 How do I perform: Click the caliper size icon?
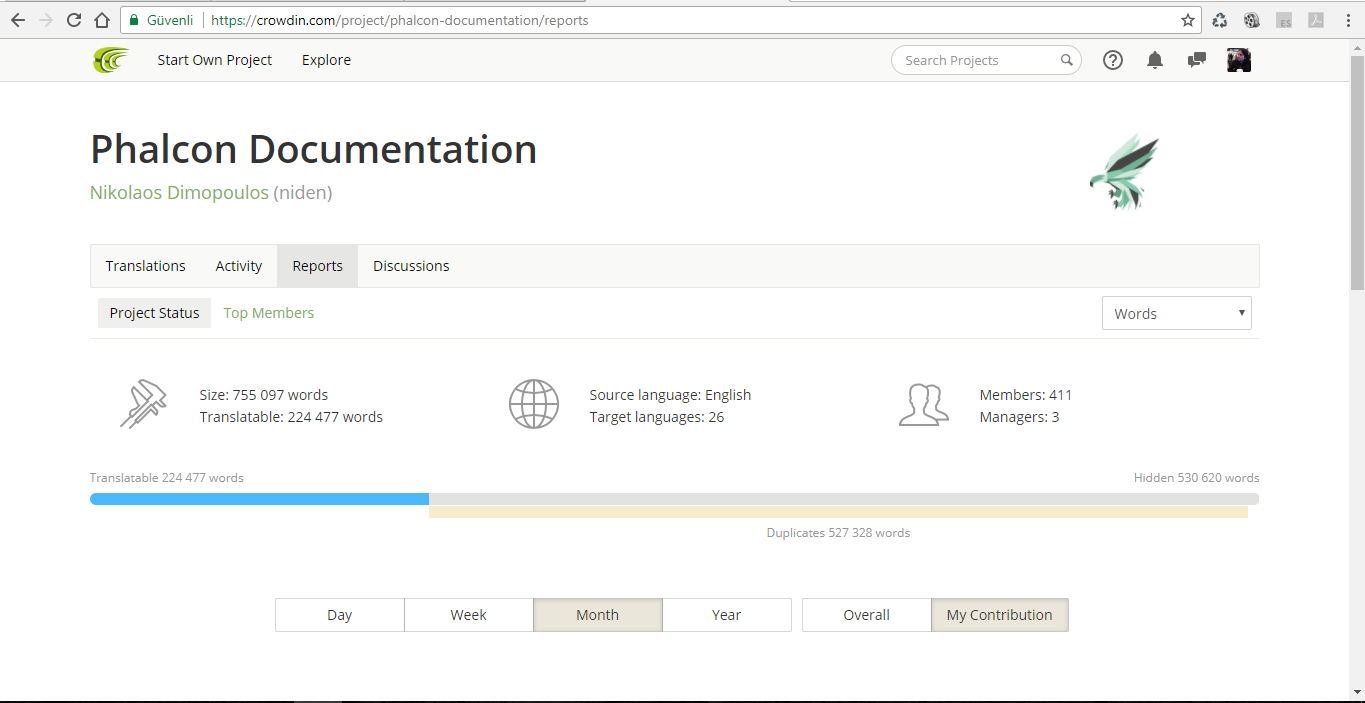click(143, 404)
